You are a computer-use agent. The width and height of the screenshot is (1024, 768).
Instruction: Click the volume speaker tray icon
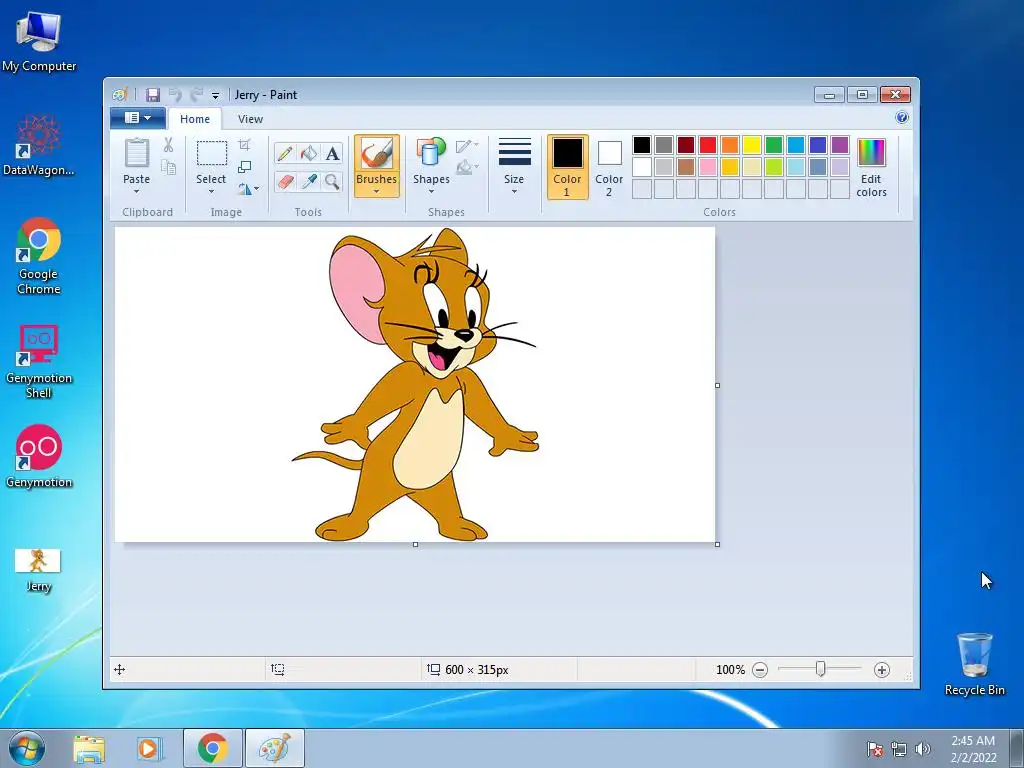coord(922,749)
